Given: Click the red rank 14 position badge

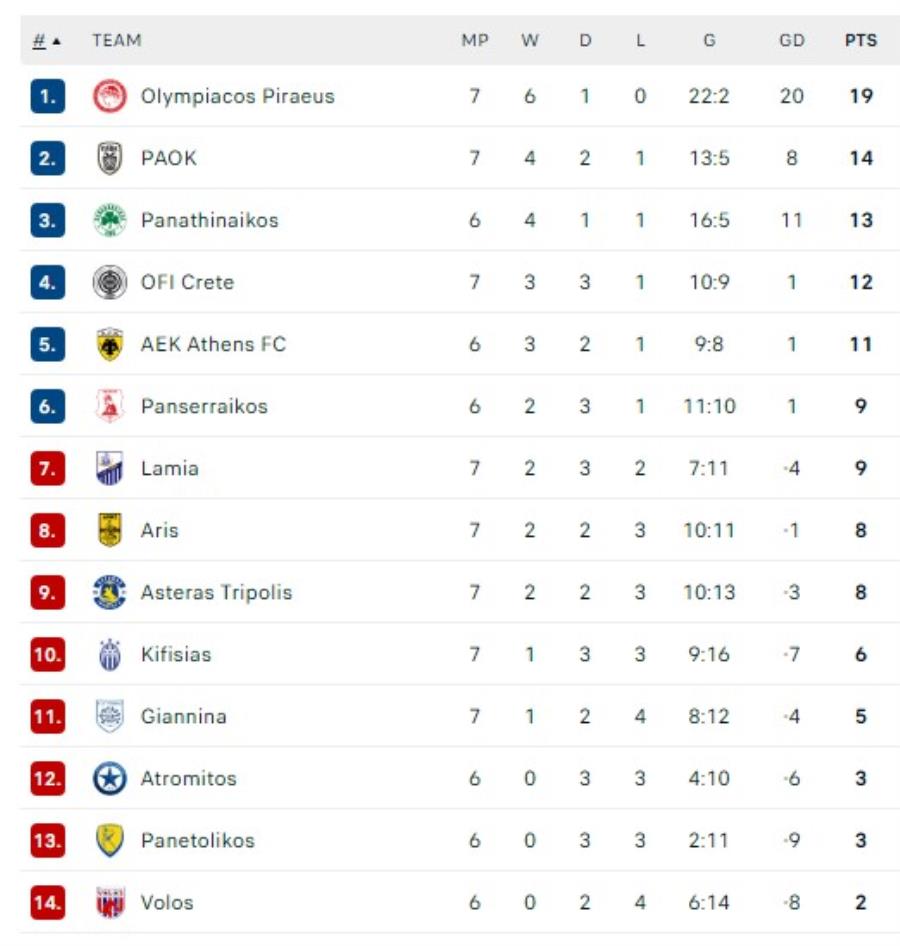Looking at the screenshot, I should coord(47,903).
